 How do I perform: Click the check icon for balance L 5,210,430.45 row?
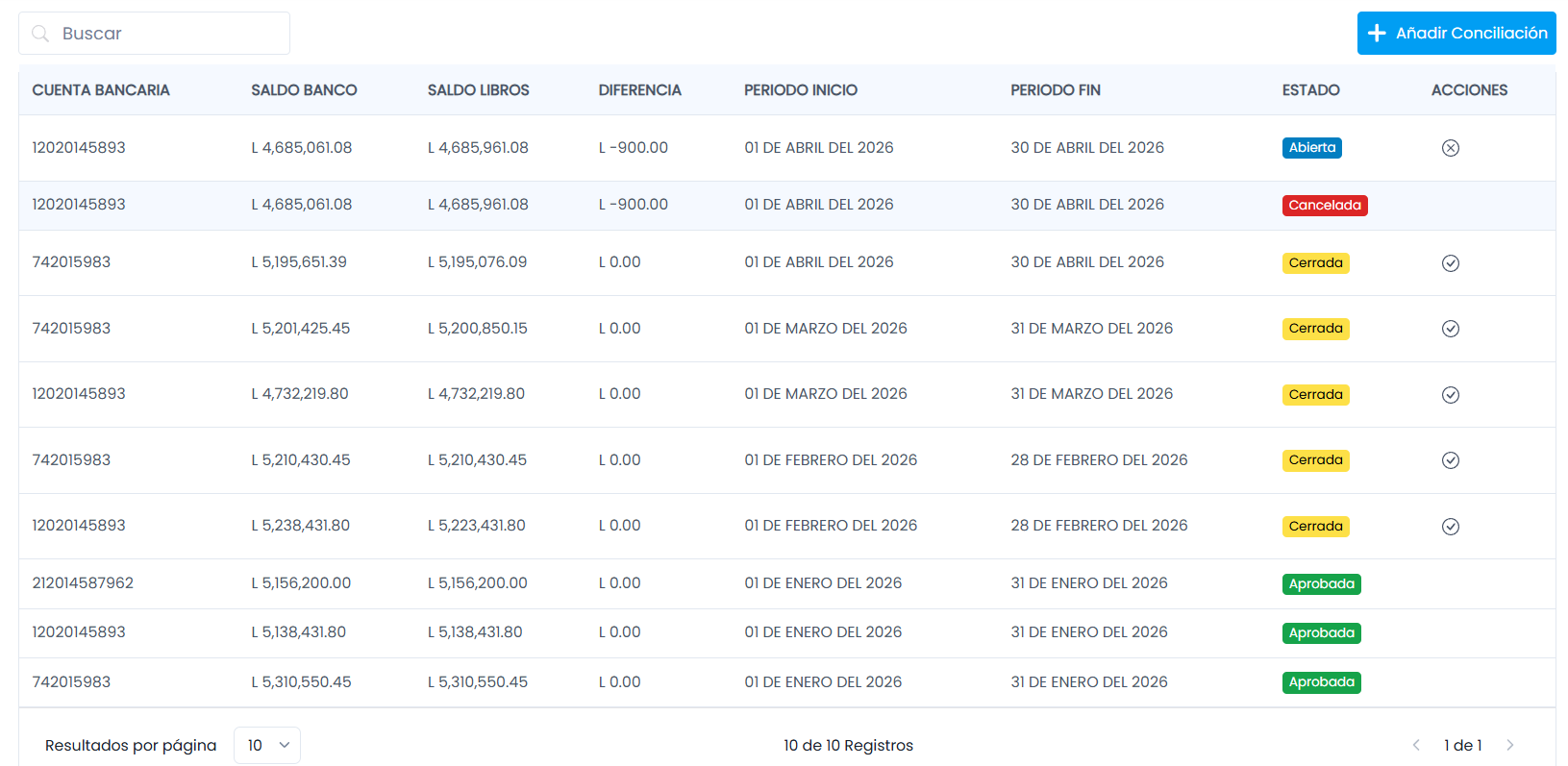1451,460
